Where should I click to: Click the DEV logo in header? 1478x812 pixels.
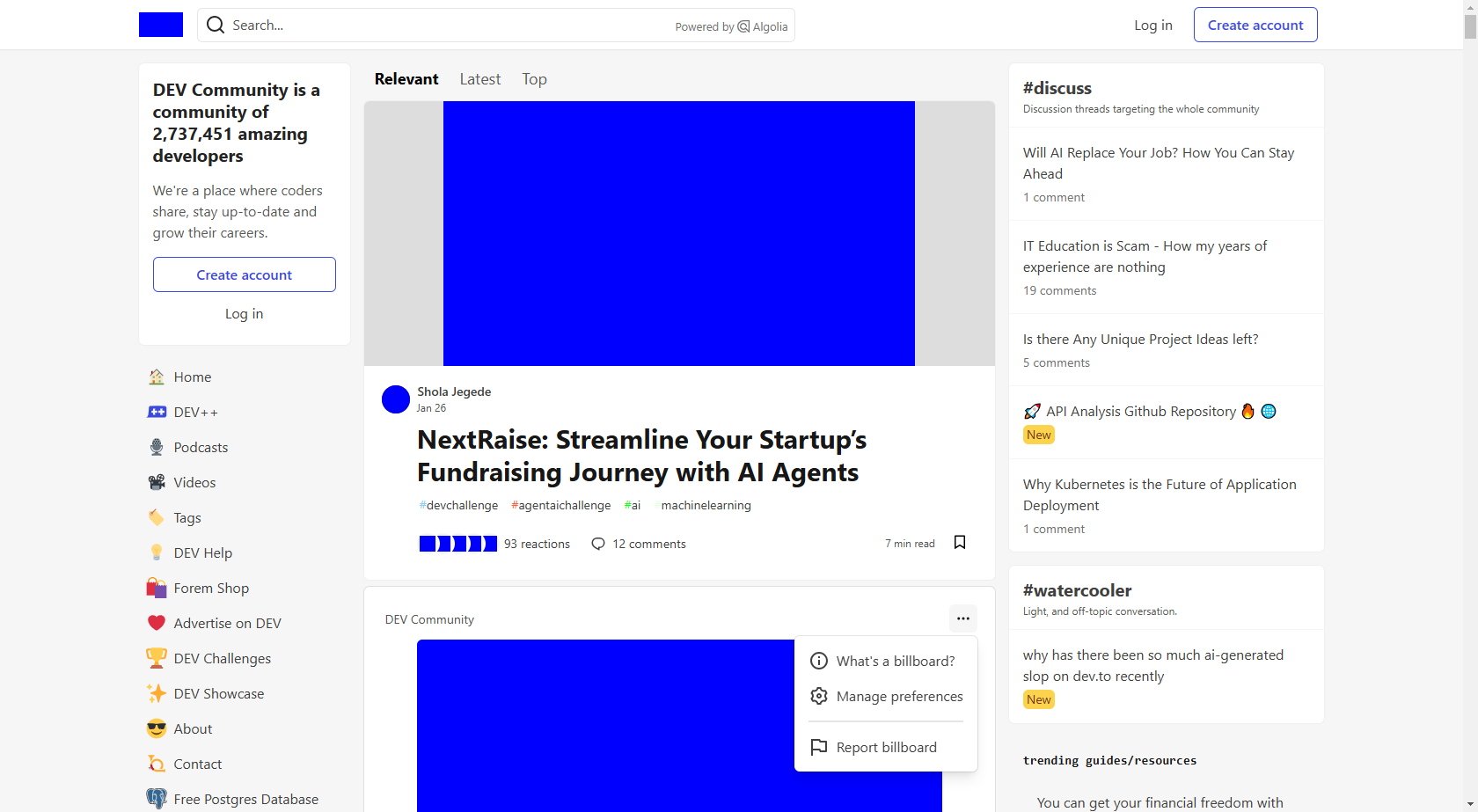click(161, 25)
